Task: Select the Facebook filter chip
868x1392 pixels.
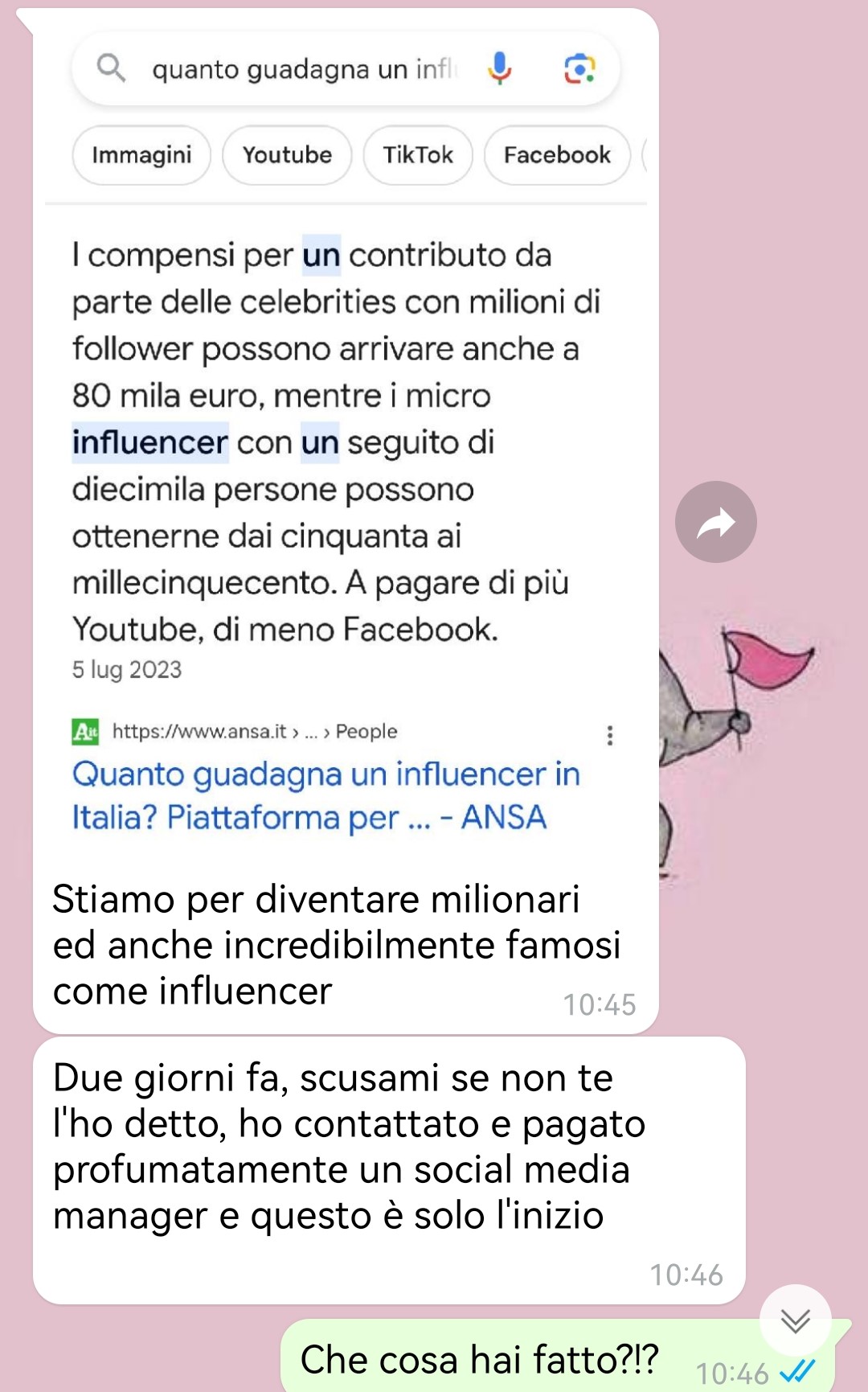Action: (x=557, y=154)
